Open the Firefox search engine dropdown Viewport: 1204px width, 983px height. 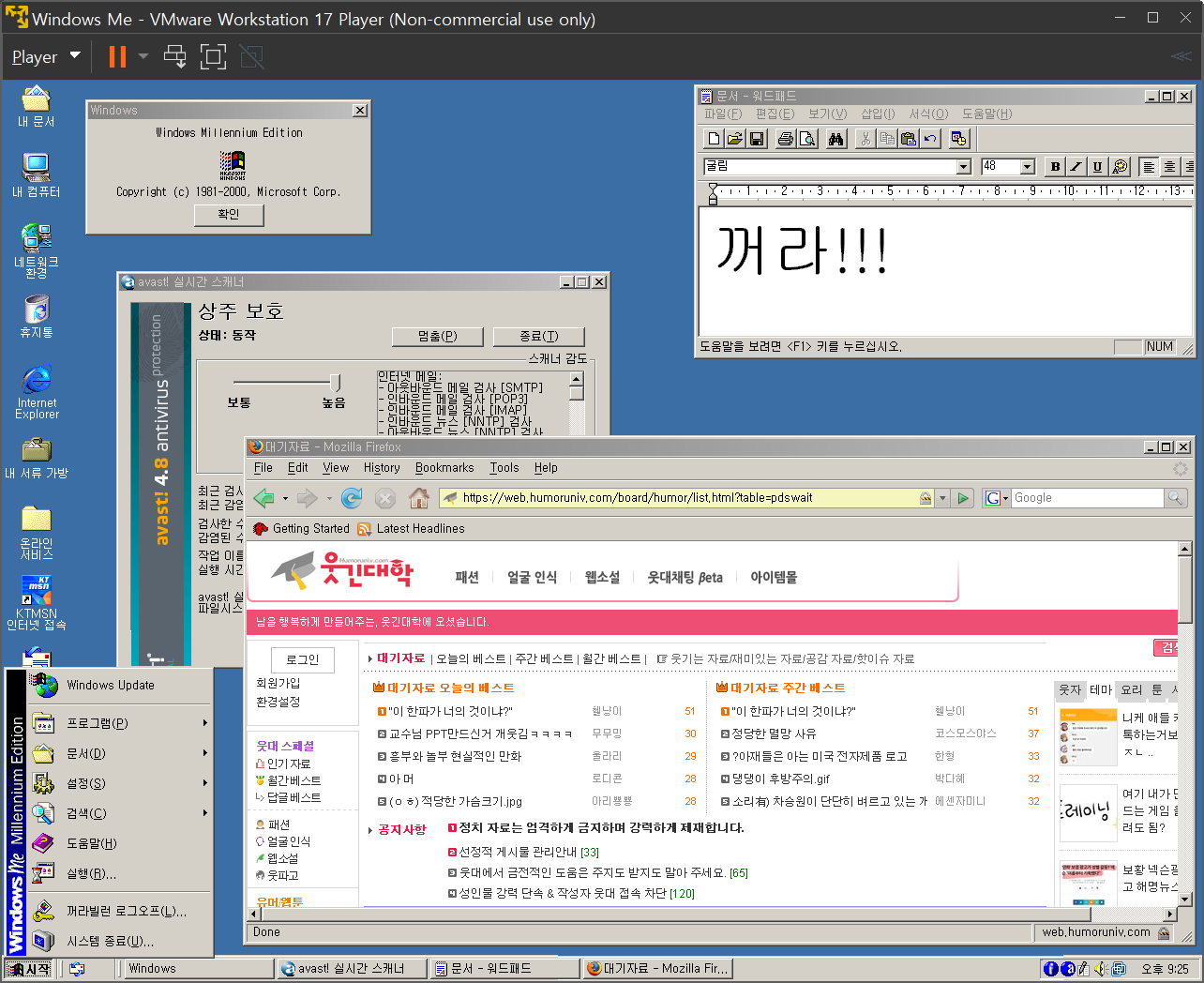coord(997,498)
